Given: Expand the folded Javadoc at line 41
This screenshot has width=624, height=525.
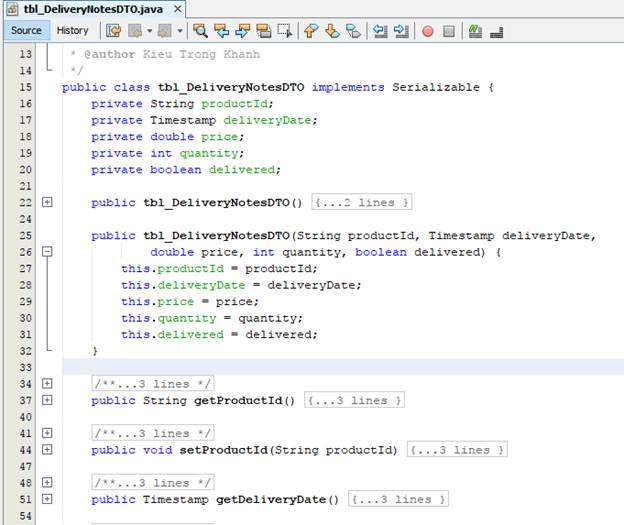Looking at the screenshot, I should [x=47, y=433].
